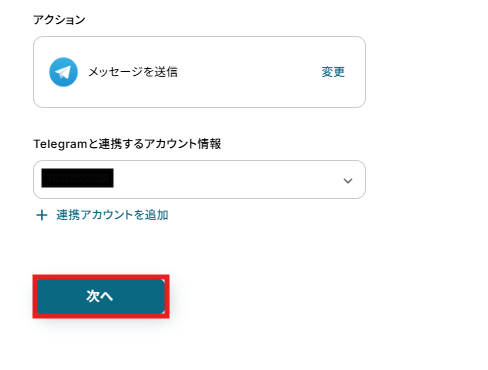
Task: Click Telegramと連携するアカウント情報 label
Action: 127,144
